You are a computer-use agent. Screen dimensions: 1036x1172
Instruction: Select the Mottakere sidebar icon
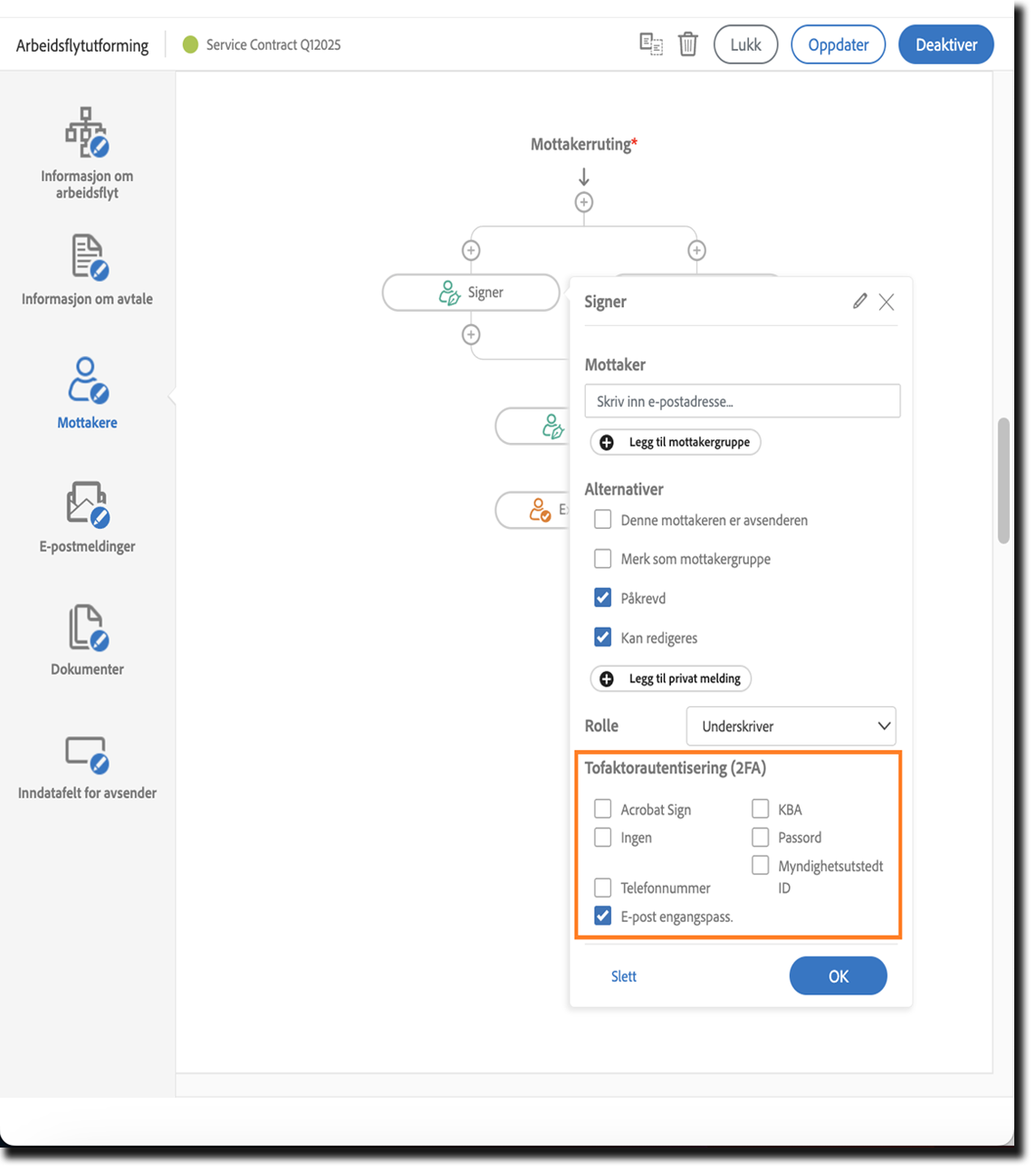(88, 380)
